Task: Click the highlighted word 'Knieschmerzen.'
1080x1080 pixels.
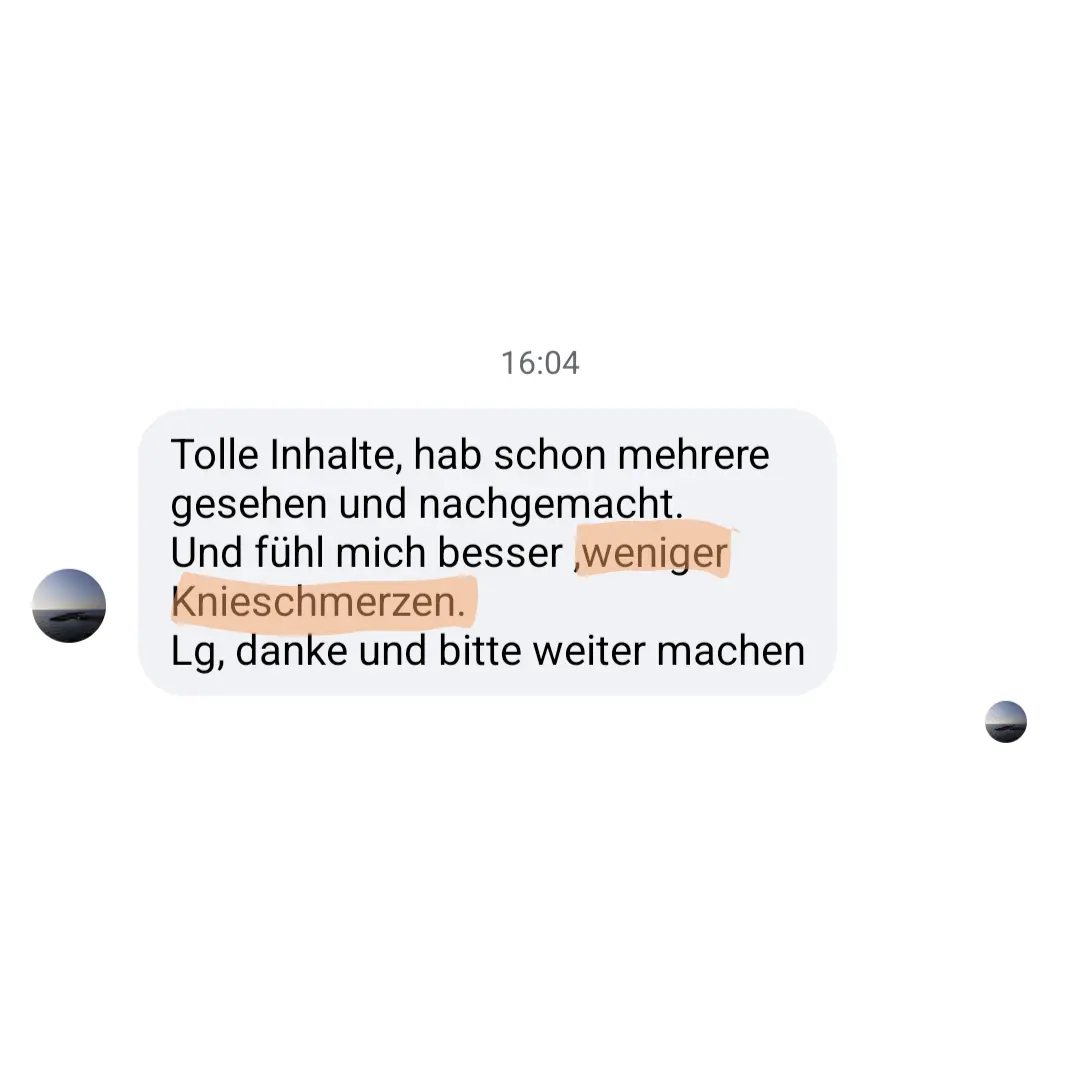Action: pos(318,601)
